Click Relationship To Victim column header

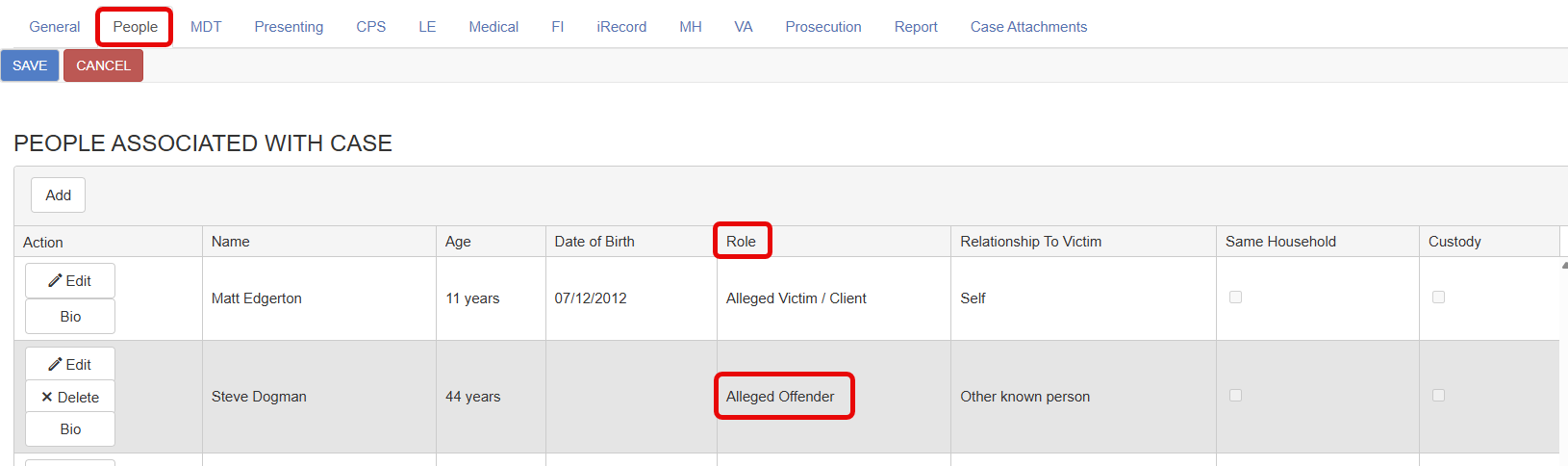pyautogui.click(x=1083, y=242)
